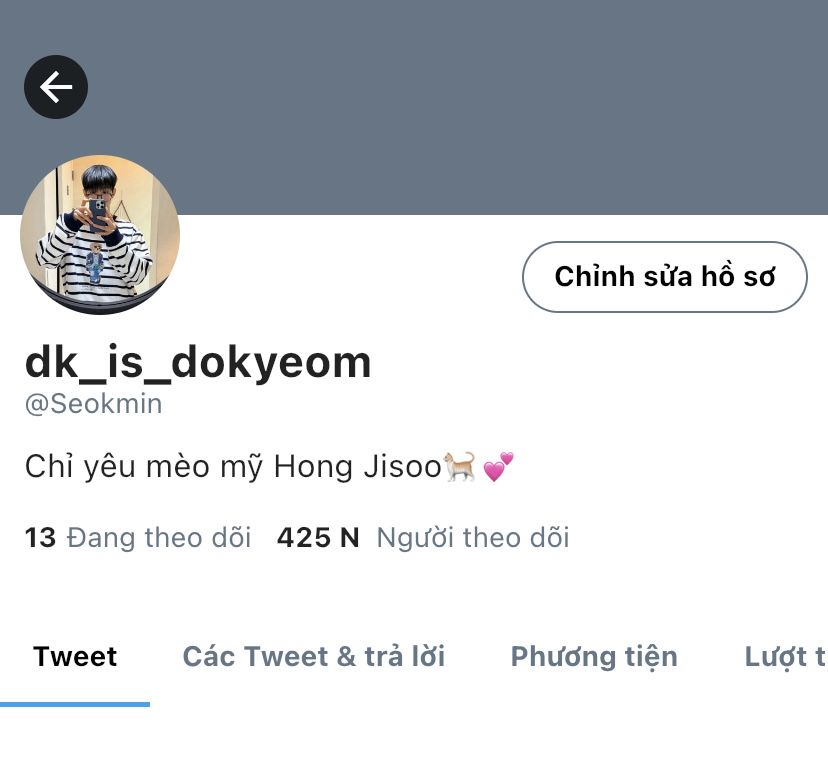Switch to the Phương tiện tab
This screenshot has height=760, width=828.
pyautogui.click(x=594, y=658)
